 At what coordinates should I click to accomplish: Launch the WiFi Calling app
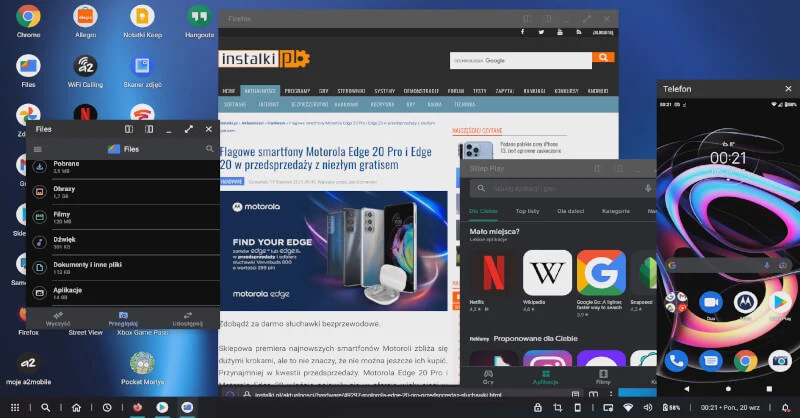tap(85, 67)
